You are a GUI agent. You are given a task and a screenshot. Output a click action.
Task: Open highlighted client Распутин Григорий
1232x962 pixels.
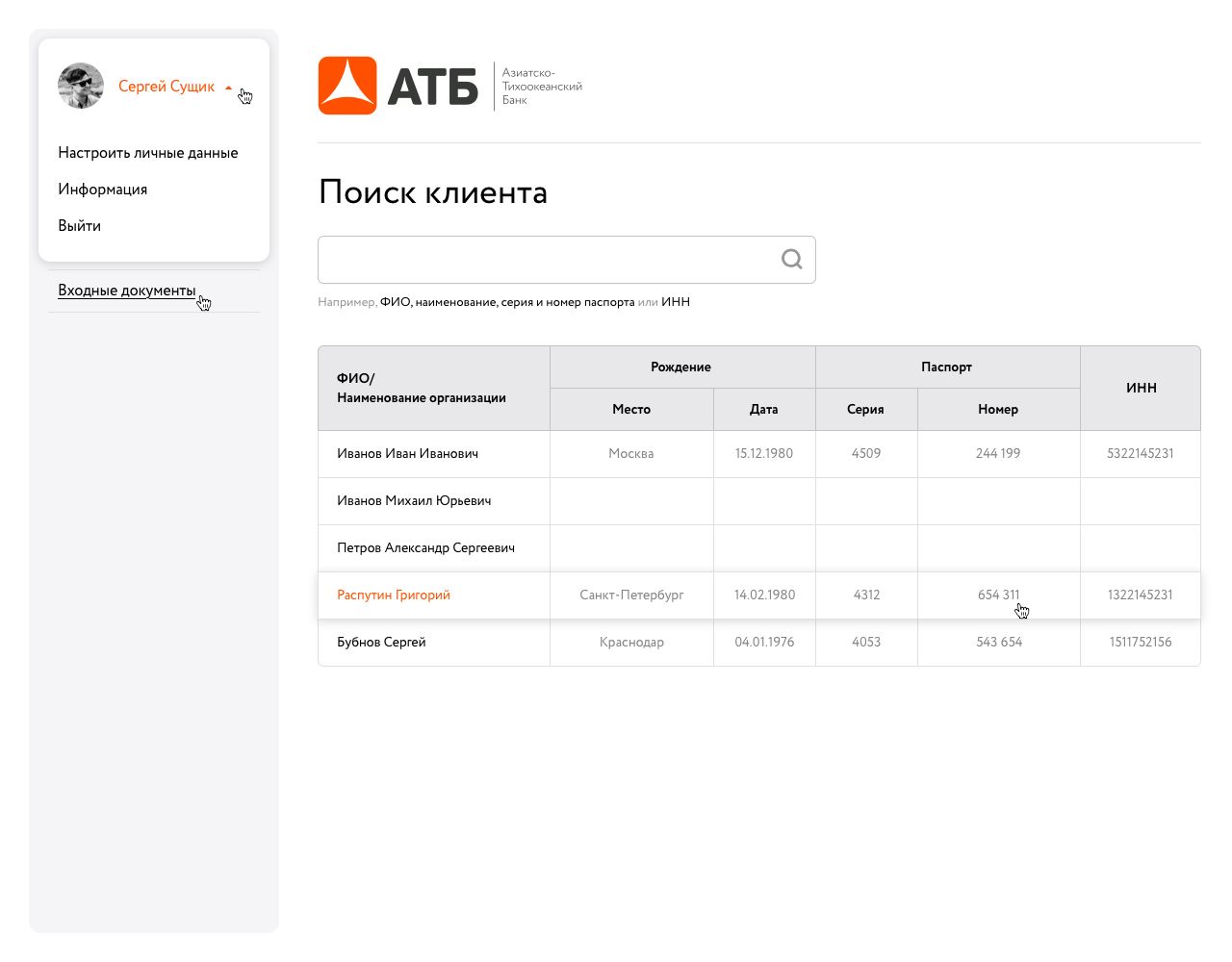pos(394,595)
